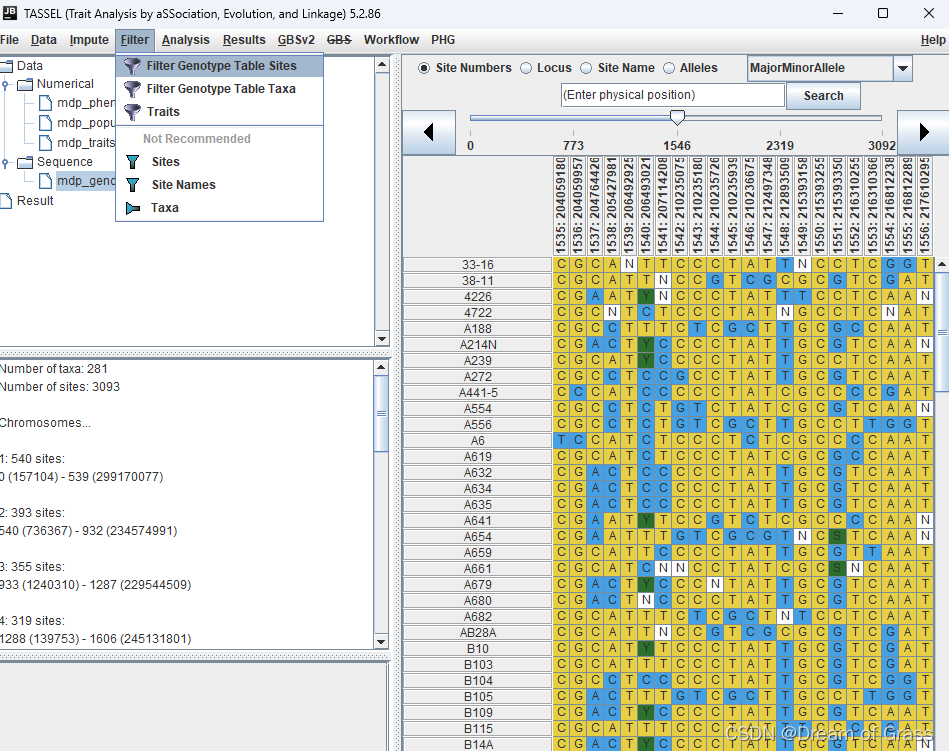Viewport: 949px width, 751px height.
Task: Collapse the Sequence tree node
Action: [5, 162]
